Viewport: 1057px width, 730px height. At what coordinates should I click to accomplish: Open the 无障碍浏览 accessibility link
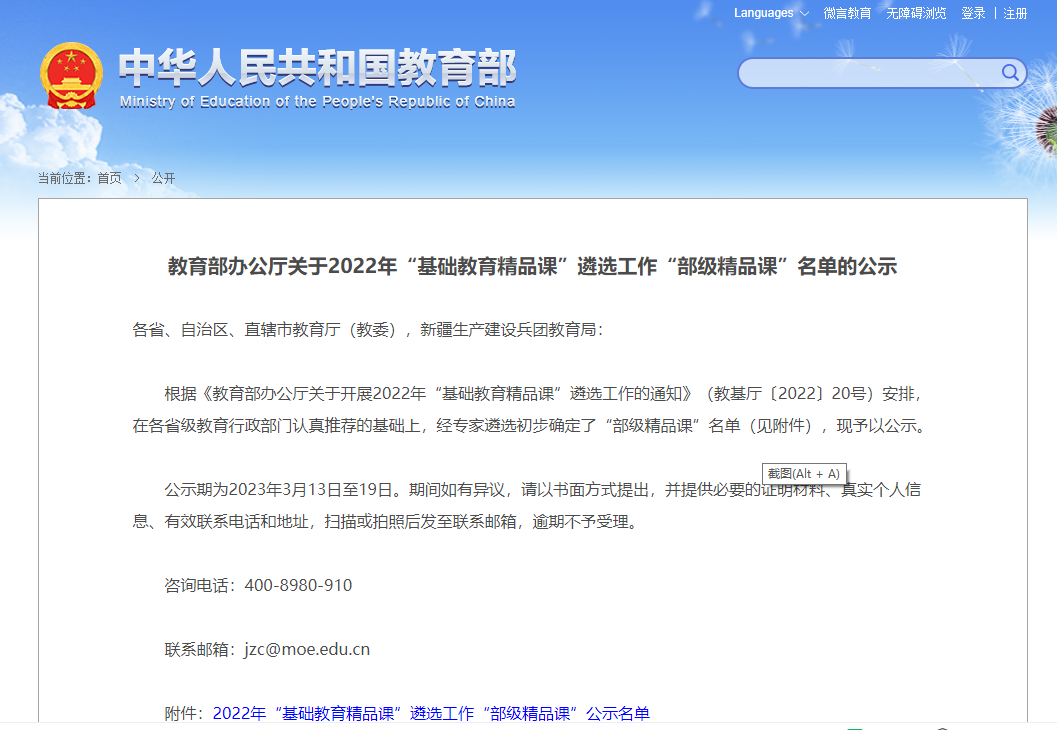click(916, 13)
